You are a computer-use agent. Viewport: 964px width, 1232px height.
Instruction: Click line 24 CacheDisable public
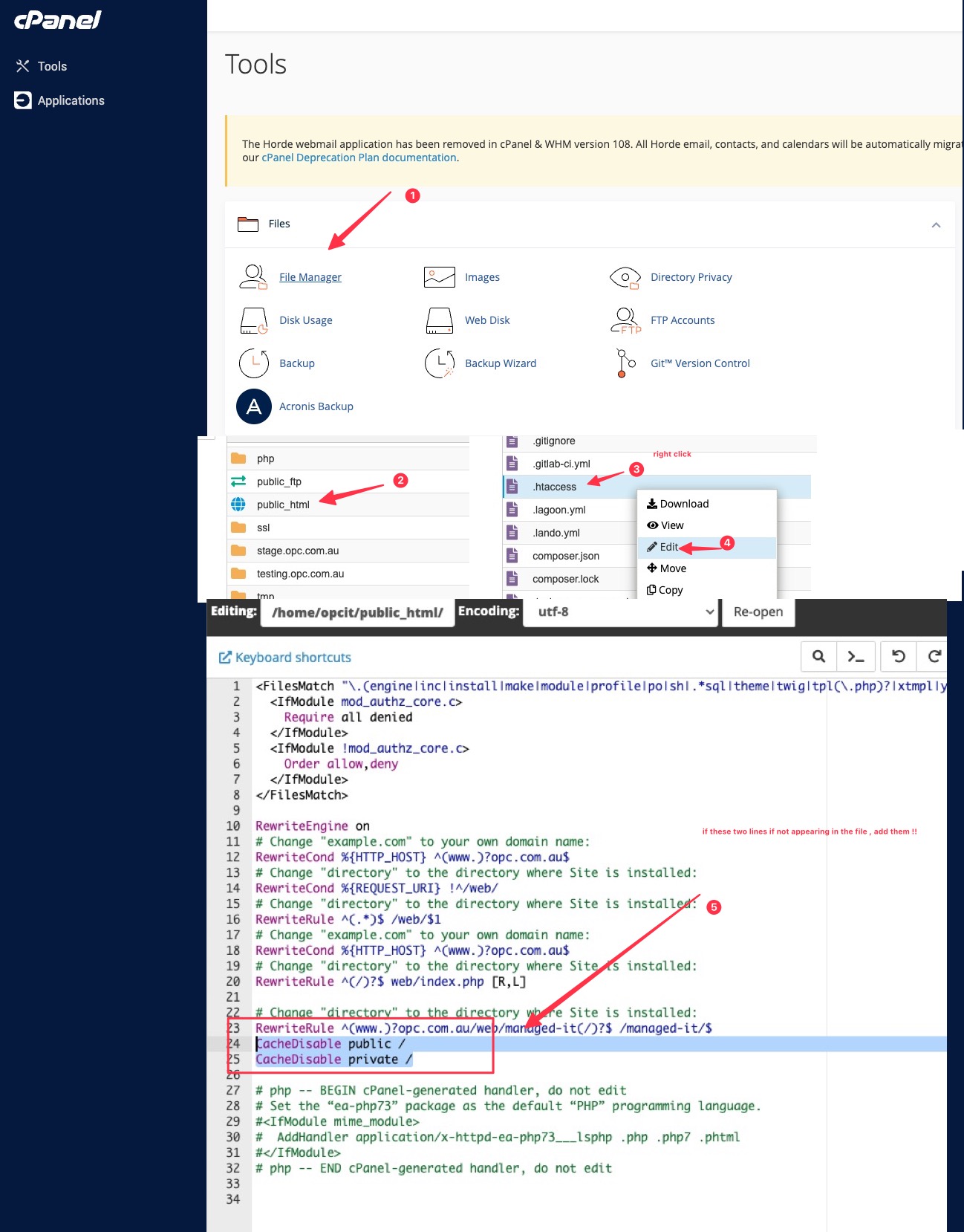[x=330, y=1044]
